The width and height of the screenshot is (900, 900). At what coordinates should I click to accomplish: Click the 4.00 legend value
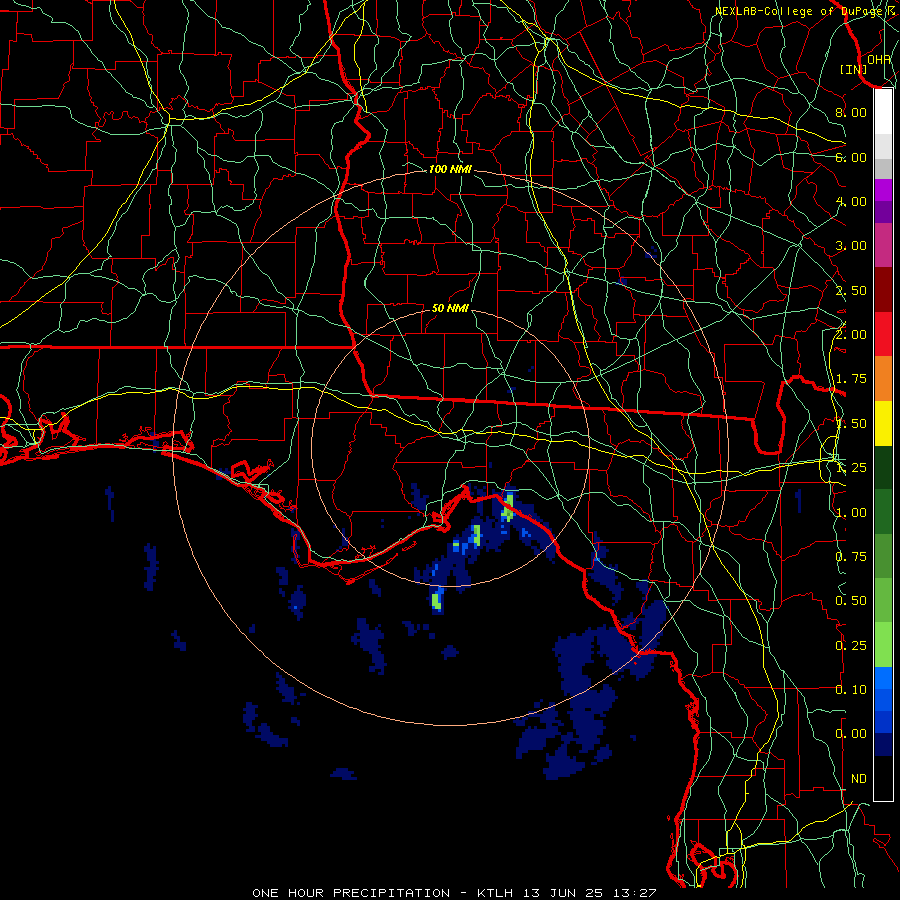(851, 201)
